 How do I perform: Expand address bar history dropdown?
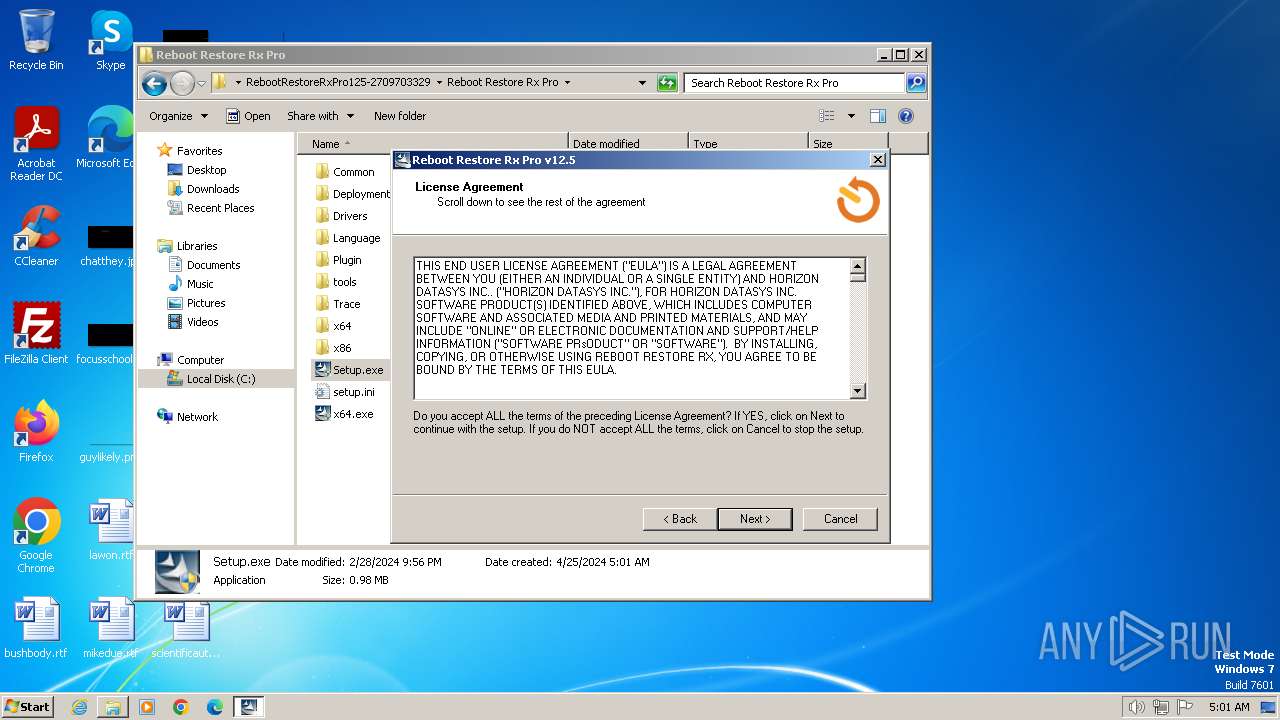[x=642, y=83]
